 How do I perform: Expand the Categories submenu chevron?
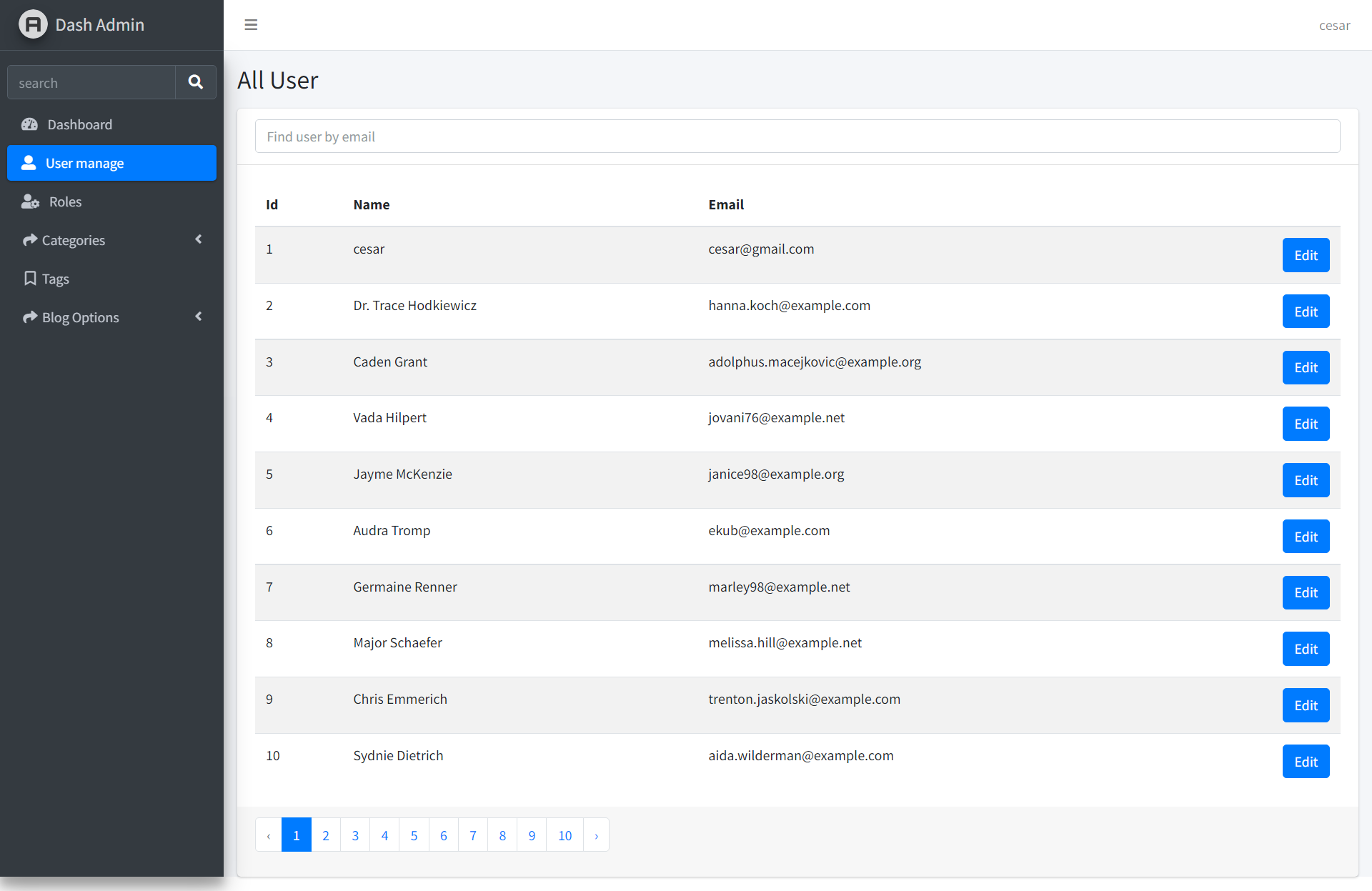[x=199, y=239]
